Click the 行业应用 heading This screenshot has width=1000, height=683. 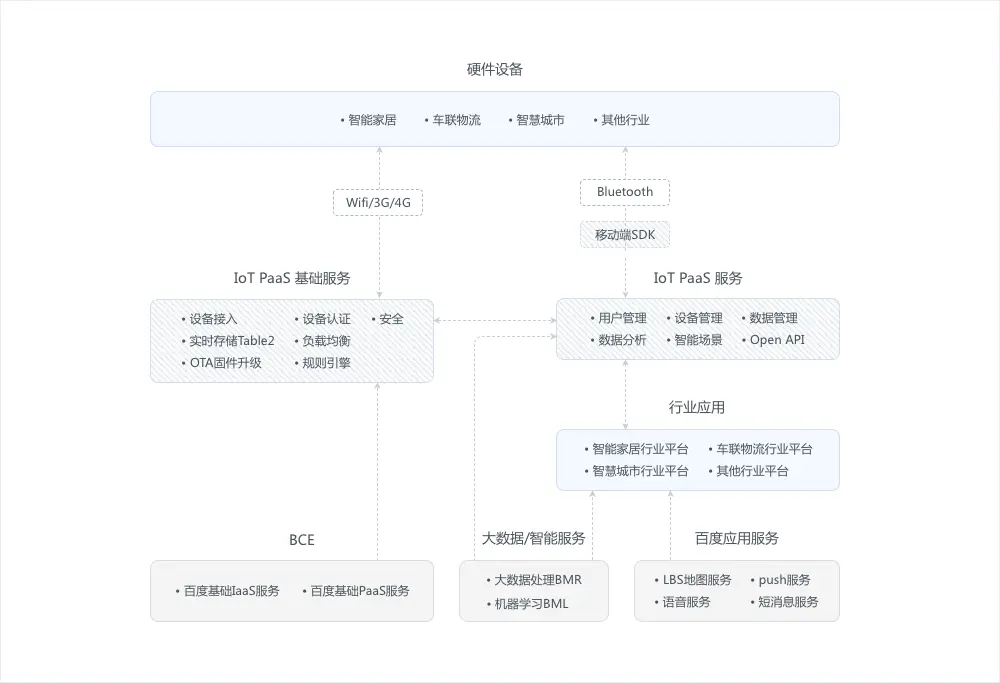[x=696, y=408]
